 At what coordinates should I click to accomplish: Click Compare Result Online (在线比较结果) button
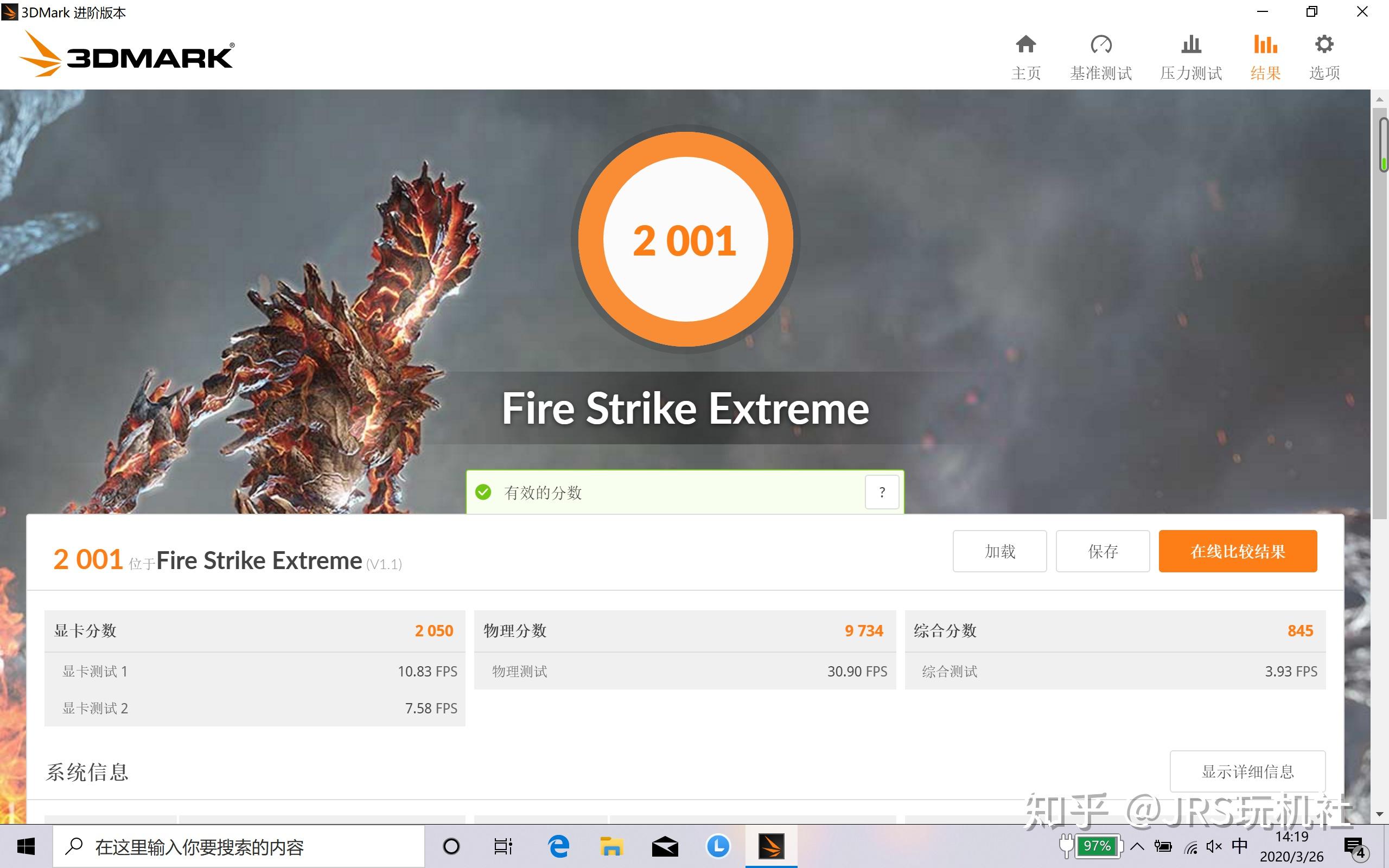pyautogui.click(x=1238, y=551)
